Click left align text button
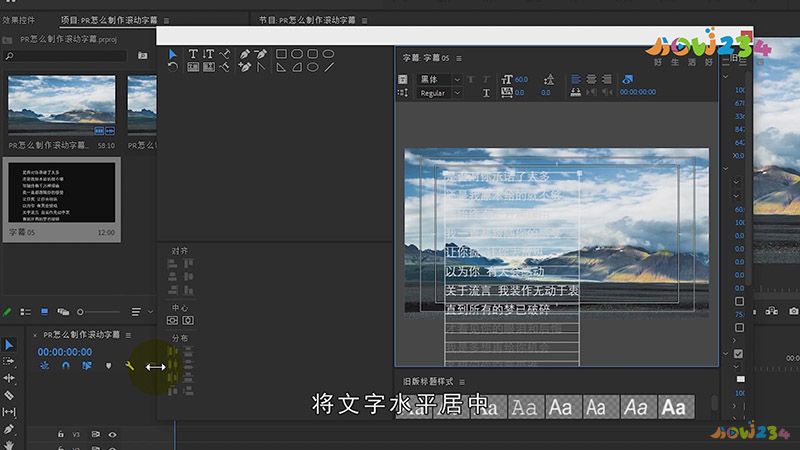Image resolution: width=800 pixels, height=450 pixels. (x=576, y=79)
